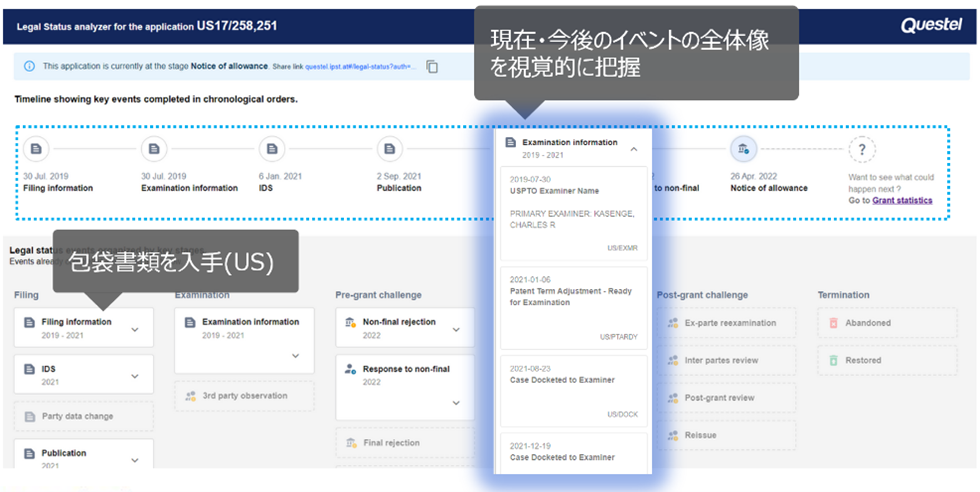Click the Filing column heading

(x=26, y=294)
